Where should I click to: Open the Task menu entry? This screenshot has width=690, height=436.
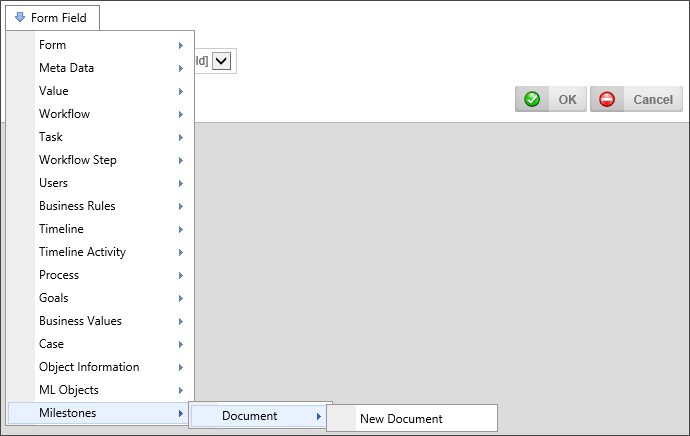pos(51,137)
